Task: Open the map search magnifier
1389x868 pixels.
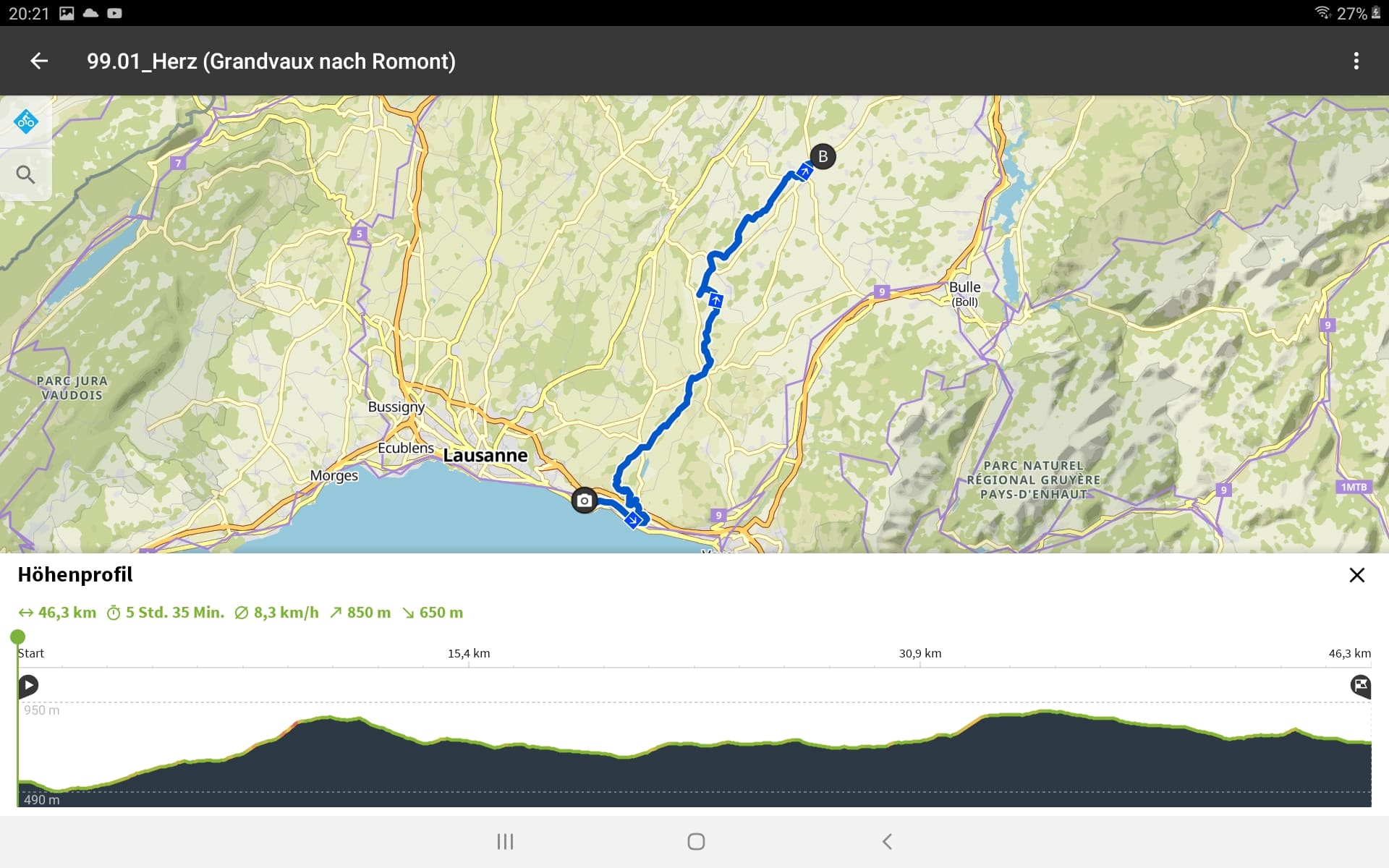Action: click(x=26, y=174)
